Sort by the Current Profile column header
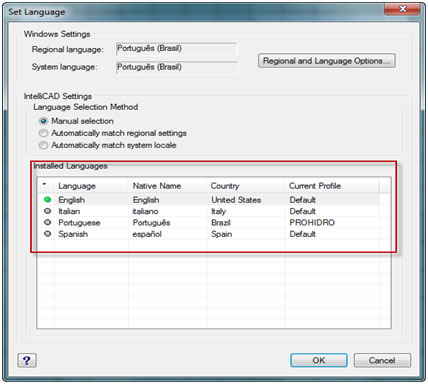428x384 pixels. [x=332, y=186]
